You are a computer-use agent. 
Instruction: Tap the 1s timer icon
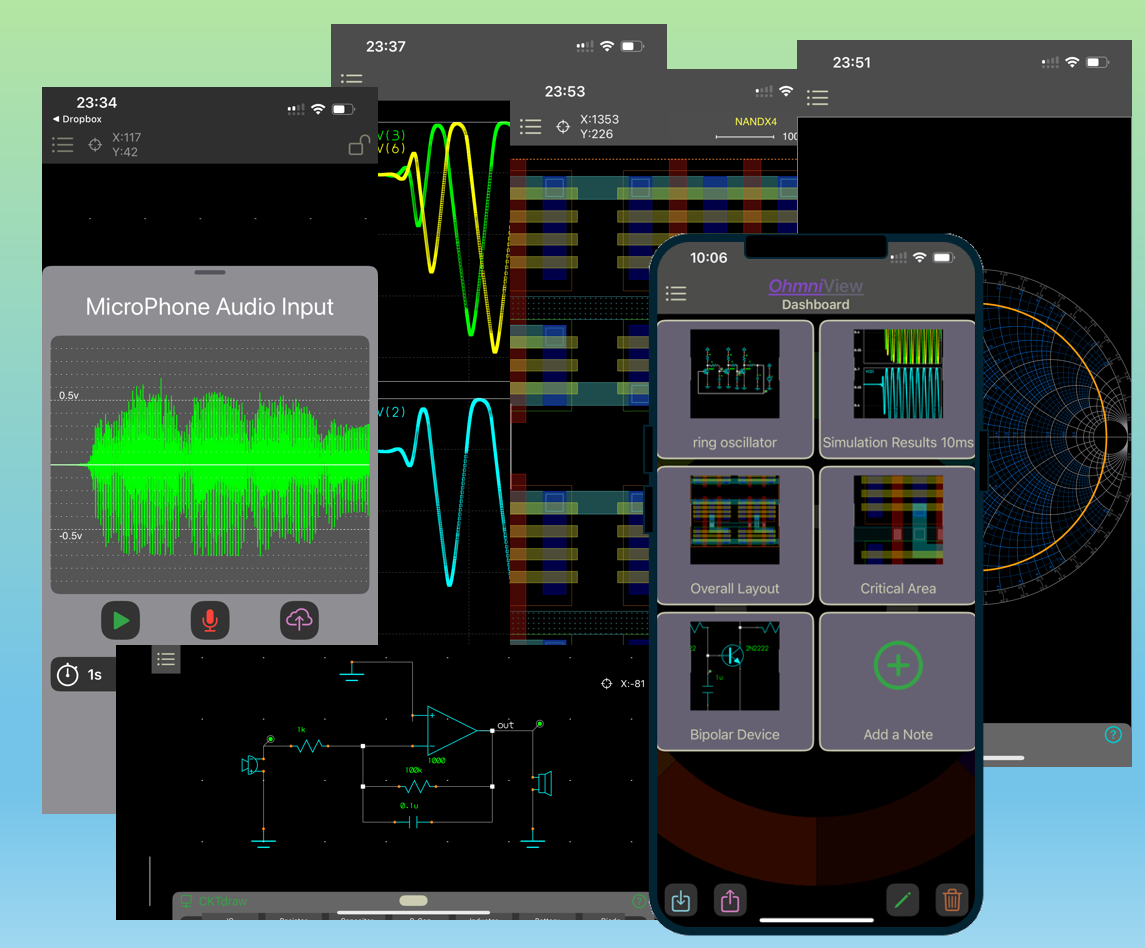(x=68, y=674)
